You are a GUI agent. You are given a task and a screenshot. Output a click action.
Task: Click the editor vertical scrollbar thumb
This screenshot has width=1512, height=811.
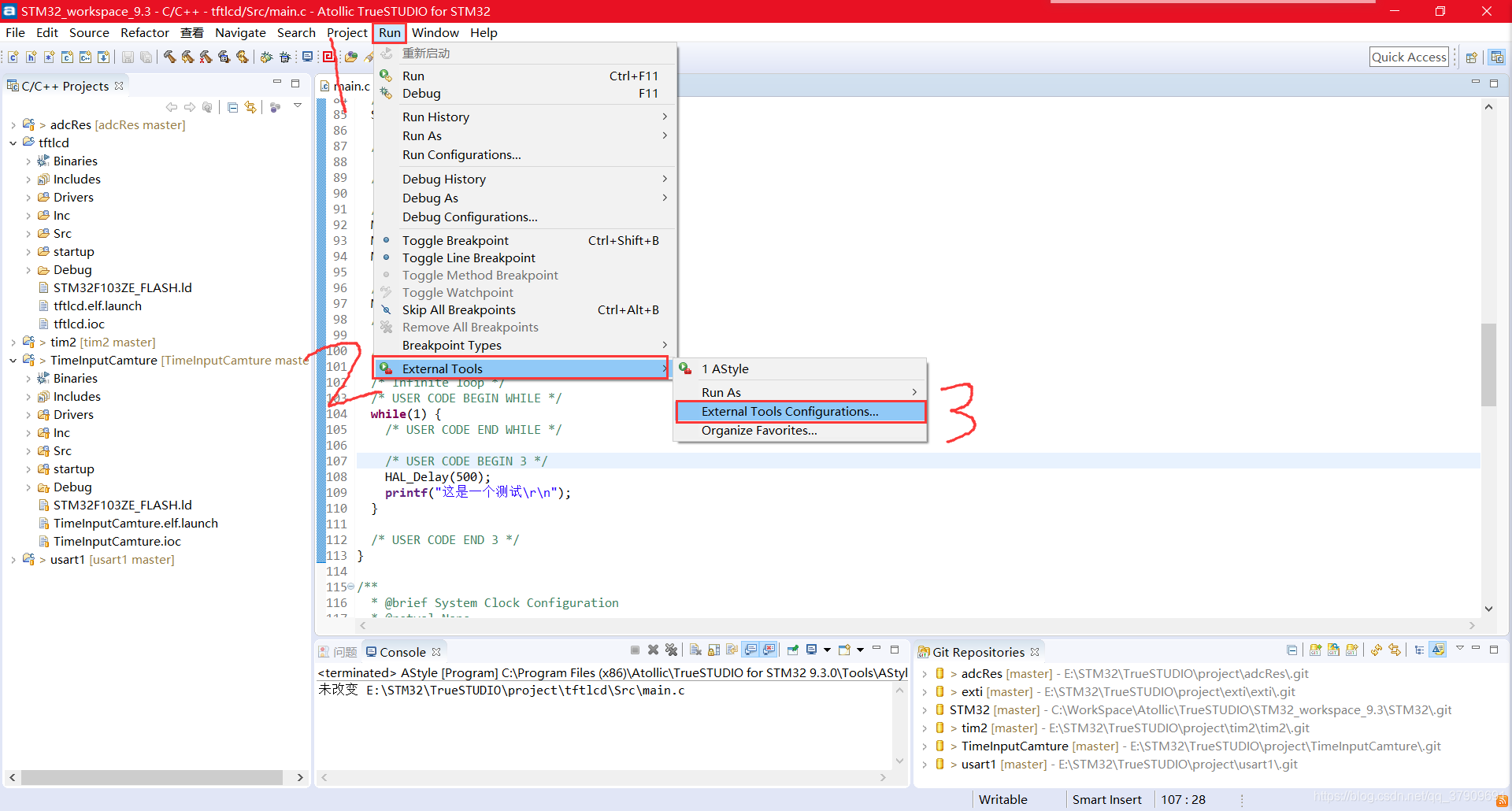click(1488, 365)
